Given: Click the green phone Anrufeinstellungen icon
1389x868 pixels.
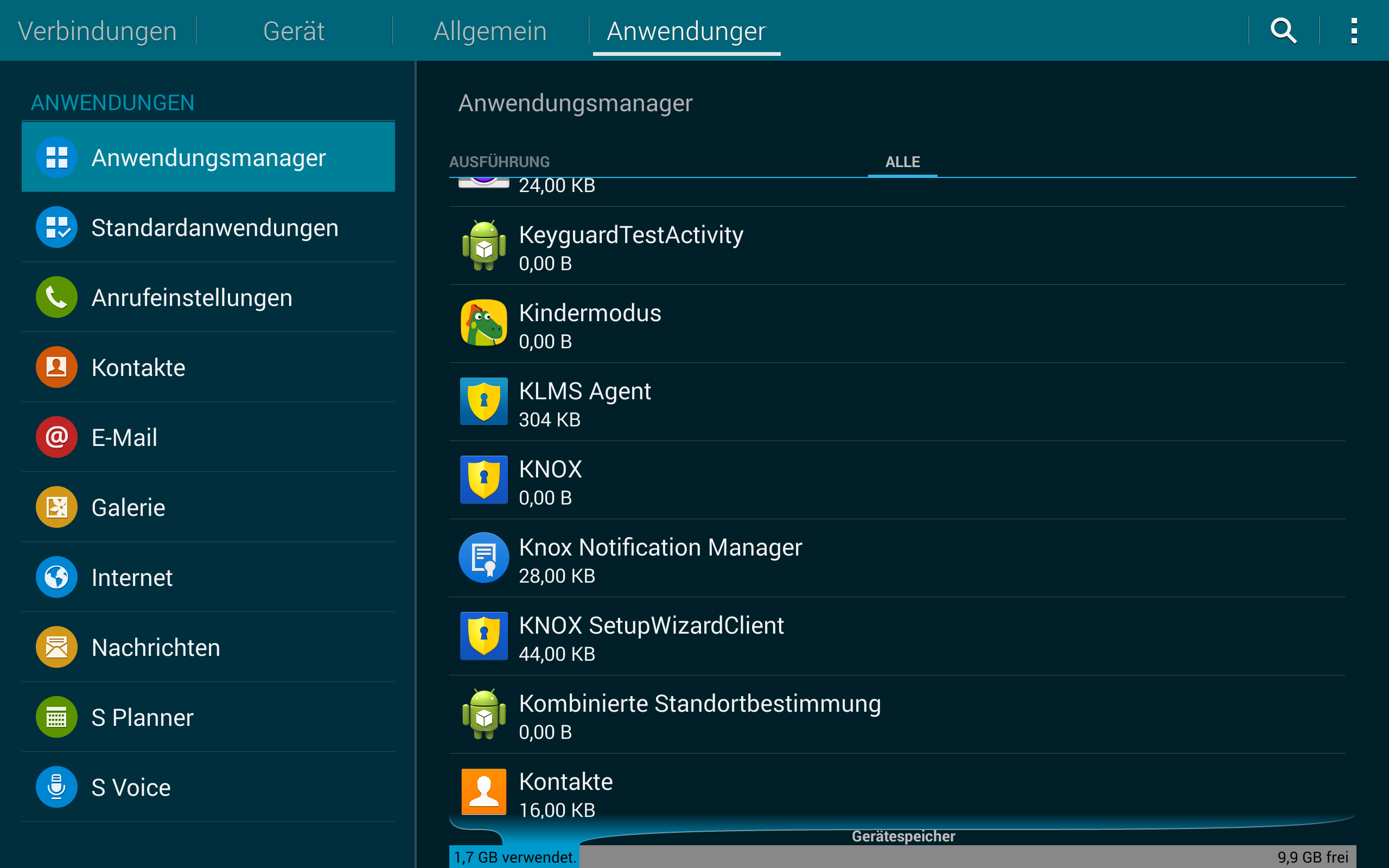Looking at the screenshot, I should (57, 297).
